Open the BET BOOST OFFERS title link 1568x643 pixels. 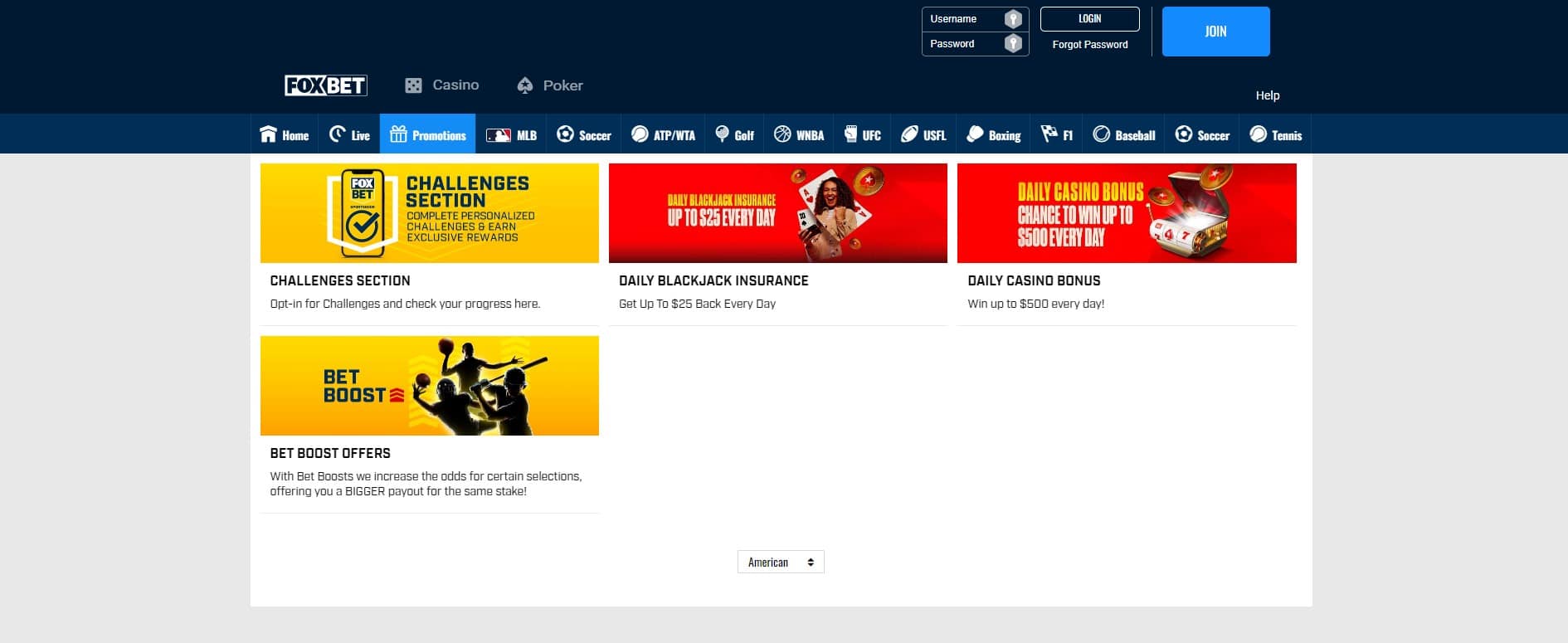click(330, 453)
